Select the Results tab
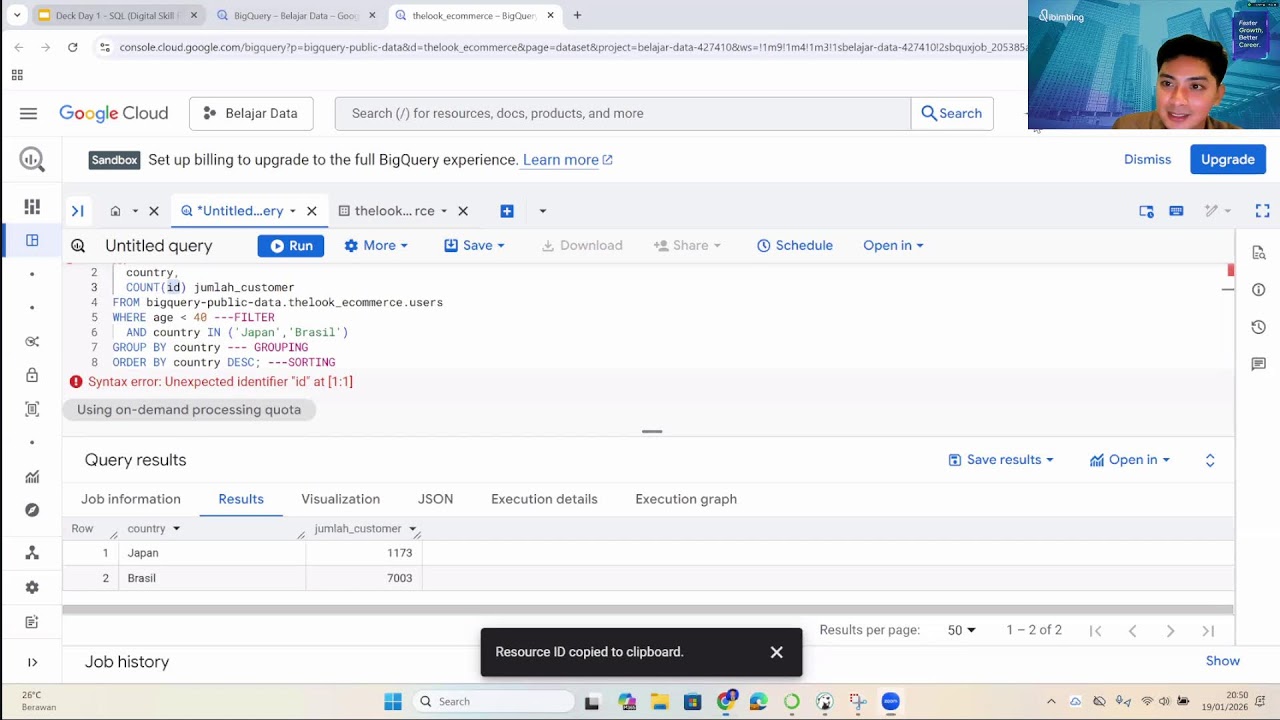 (241, 499)
